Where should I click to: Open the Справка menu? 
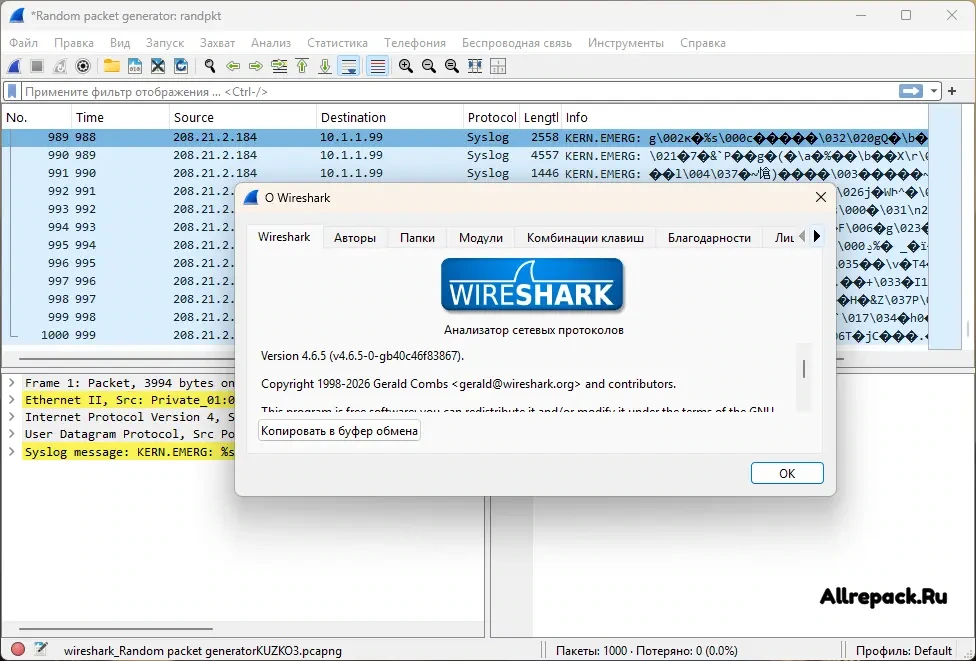point(703,43)
